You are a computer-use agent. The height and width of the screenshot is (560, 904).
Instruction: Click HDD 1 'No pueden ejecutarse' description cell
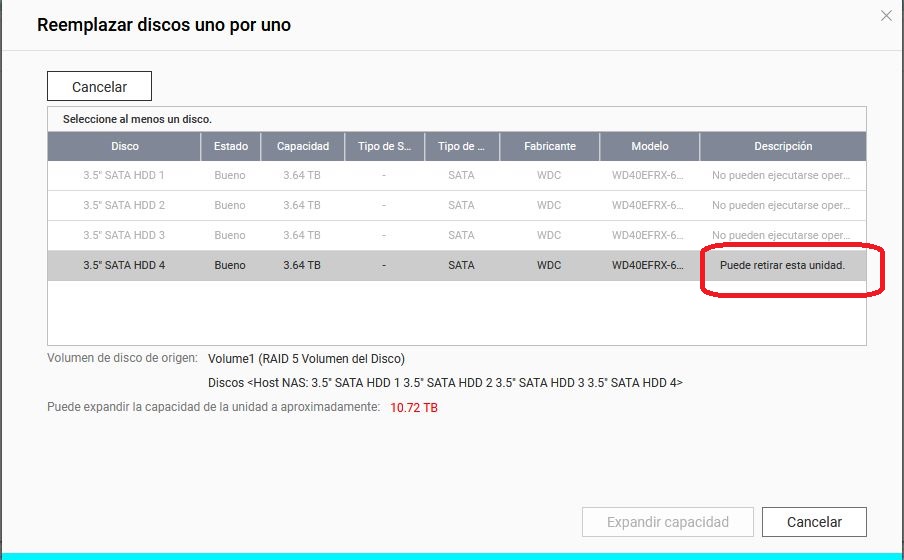point(782,175)
